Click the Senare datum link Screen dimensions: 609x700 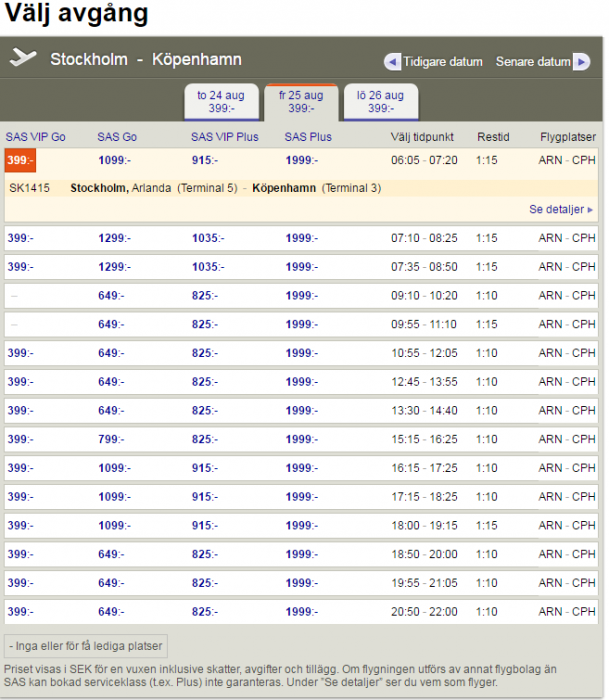[533, 62]
